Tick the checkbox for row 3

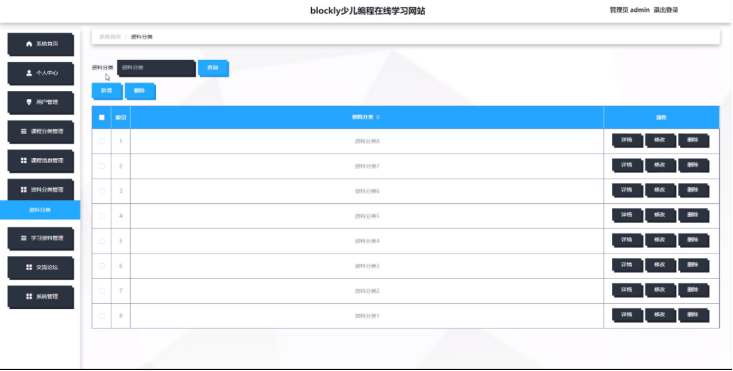point(102,191)
